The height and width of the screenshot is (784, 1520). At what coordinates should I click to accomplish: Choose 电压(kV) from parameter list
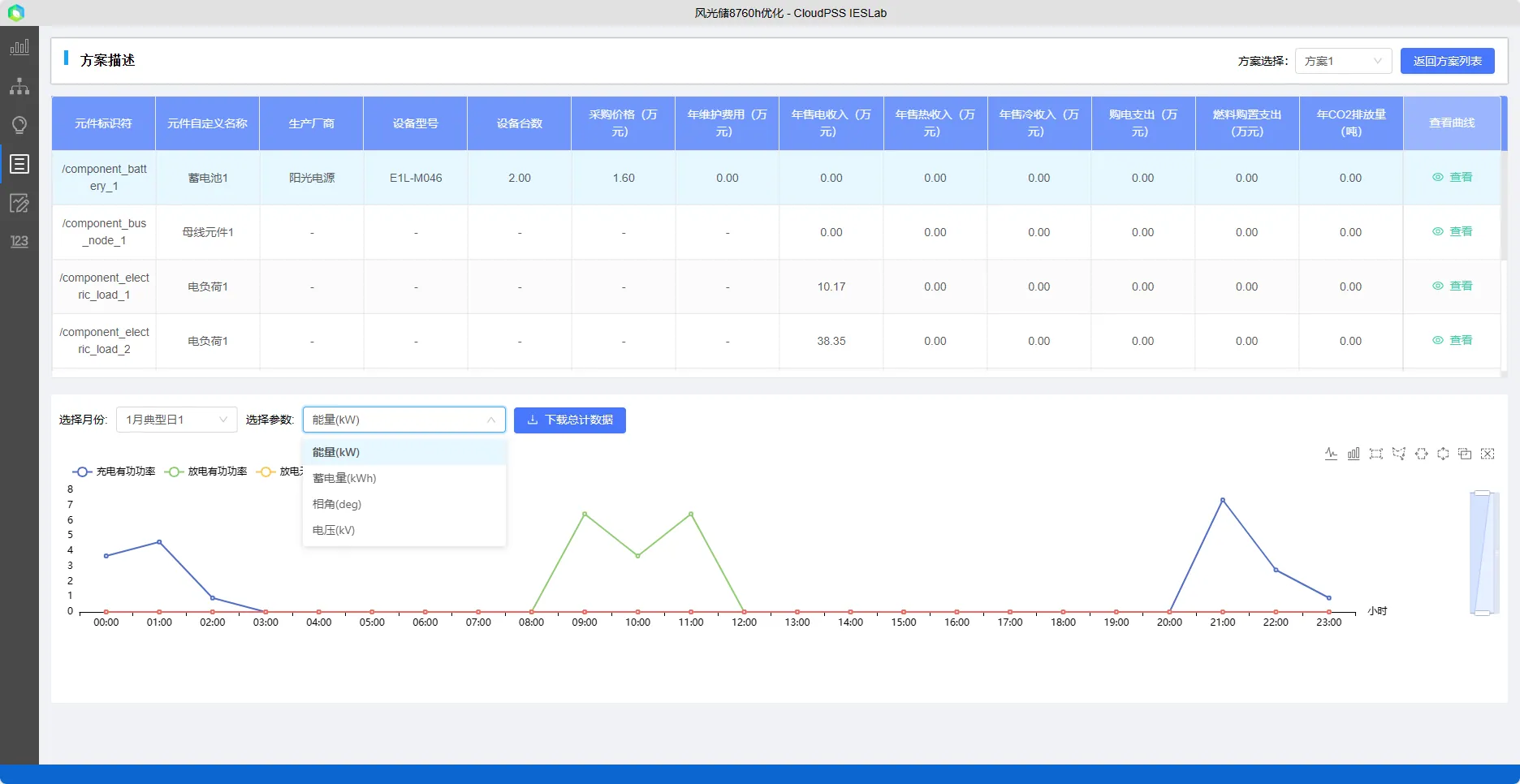tap(404, 530)
